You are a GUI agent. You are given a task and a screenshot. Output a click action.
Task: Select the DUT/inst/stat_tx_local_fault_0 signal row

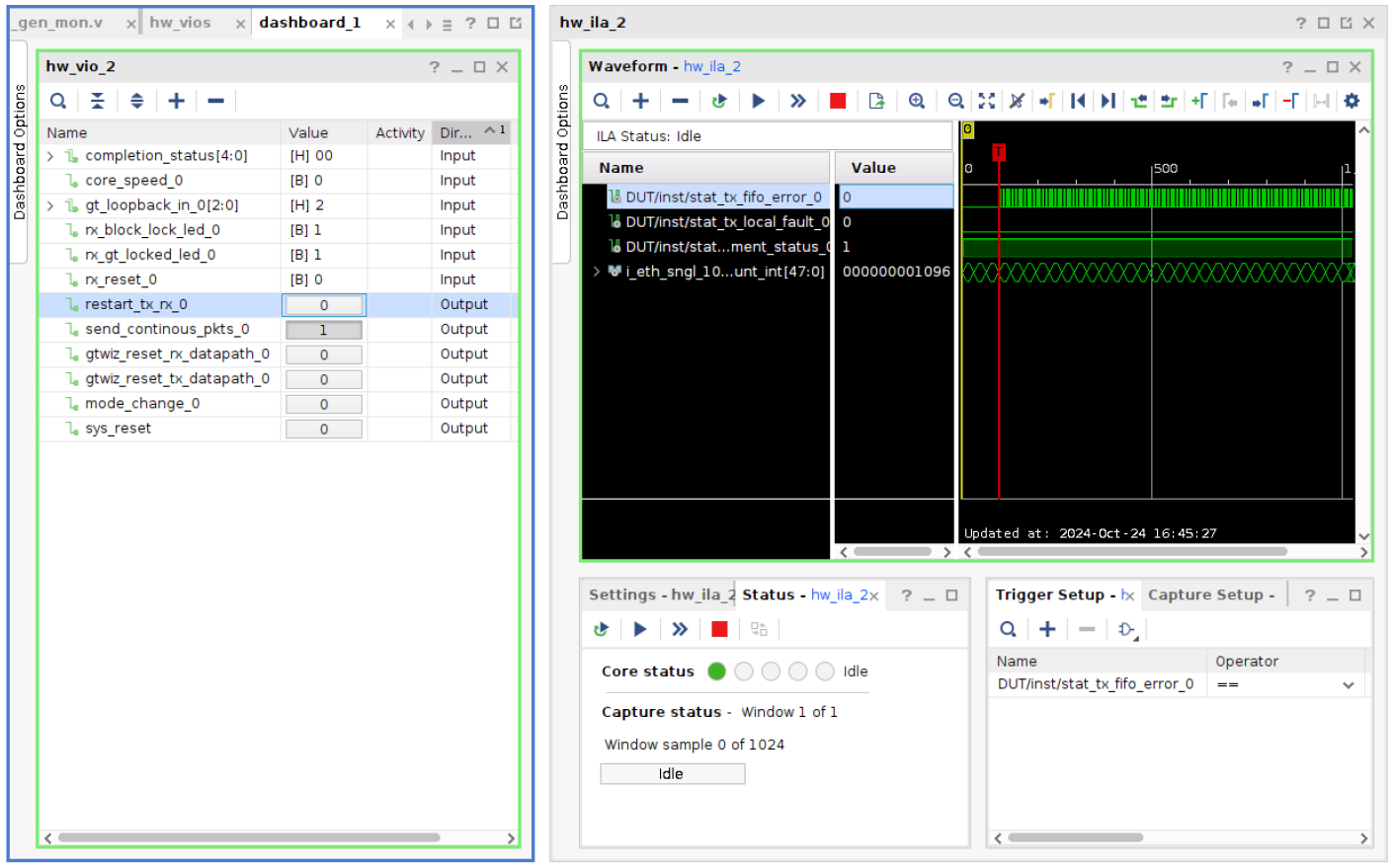click(x=726, y=222)
